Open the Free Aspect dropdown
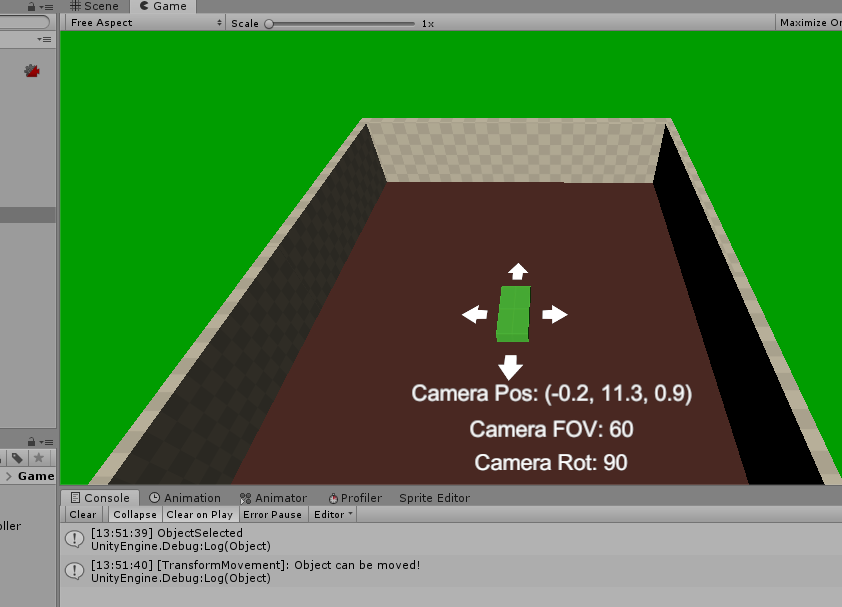 [x=146, y=23]
